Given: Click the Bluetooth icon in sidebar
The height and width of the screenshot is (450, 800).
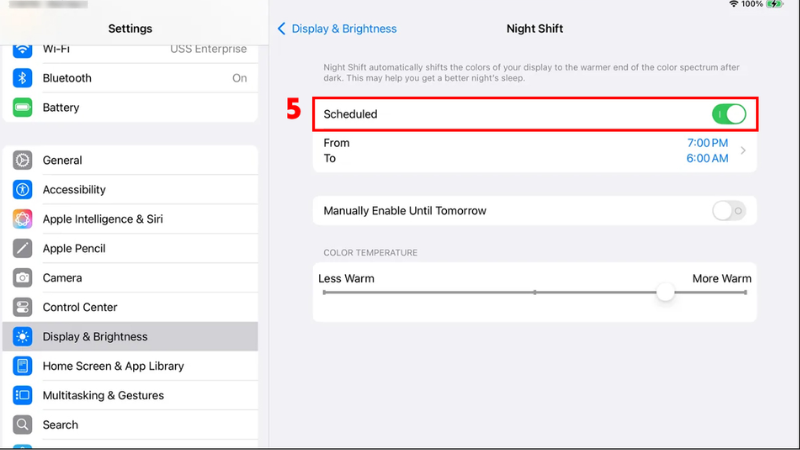Looking at the screenshot, I should (x=22, y=78).
